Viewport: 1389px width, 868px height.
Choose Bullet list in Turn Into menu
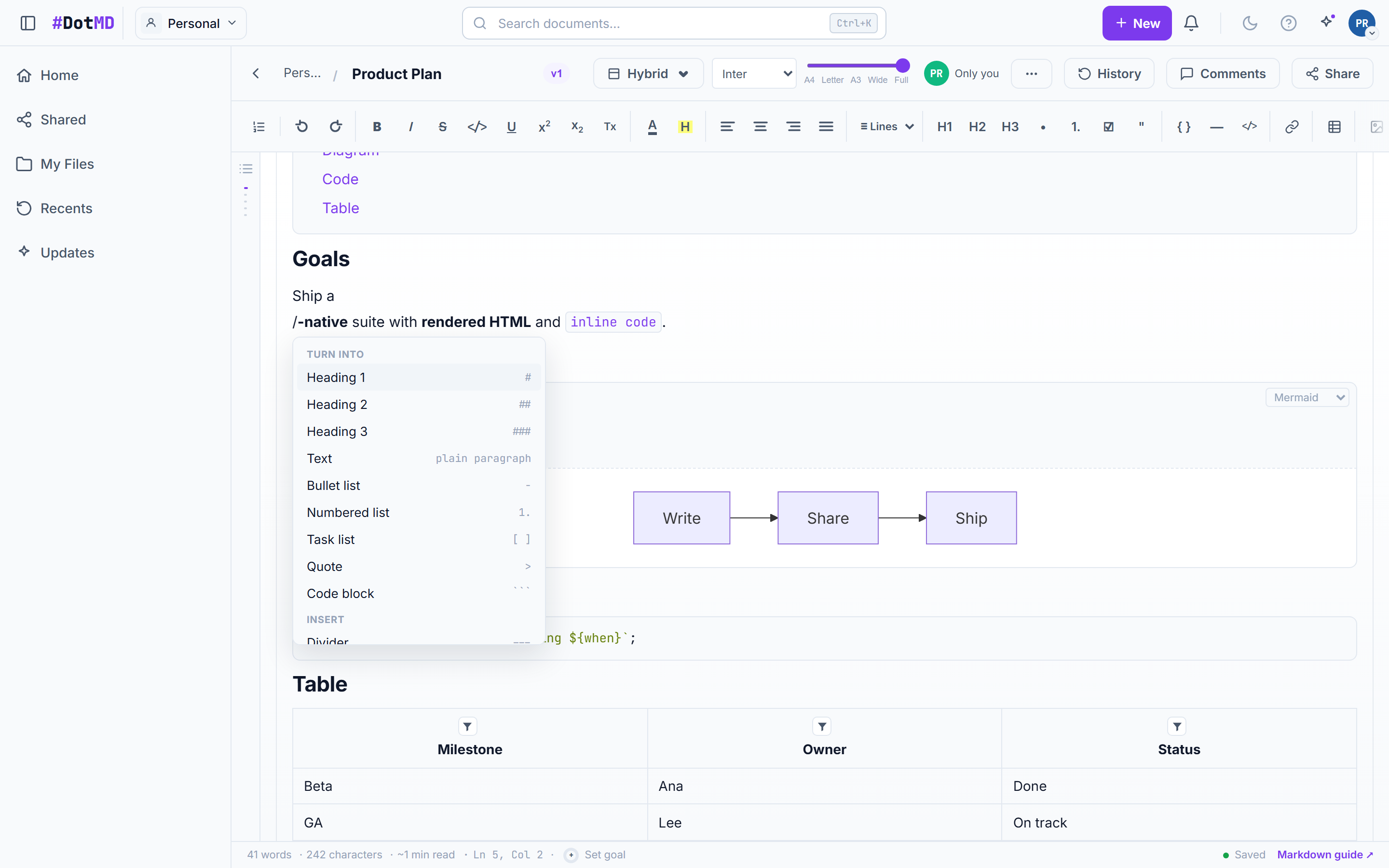(419, 485)
